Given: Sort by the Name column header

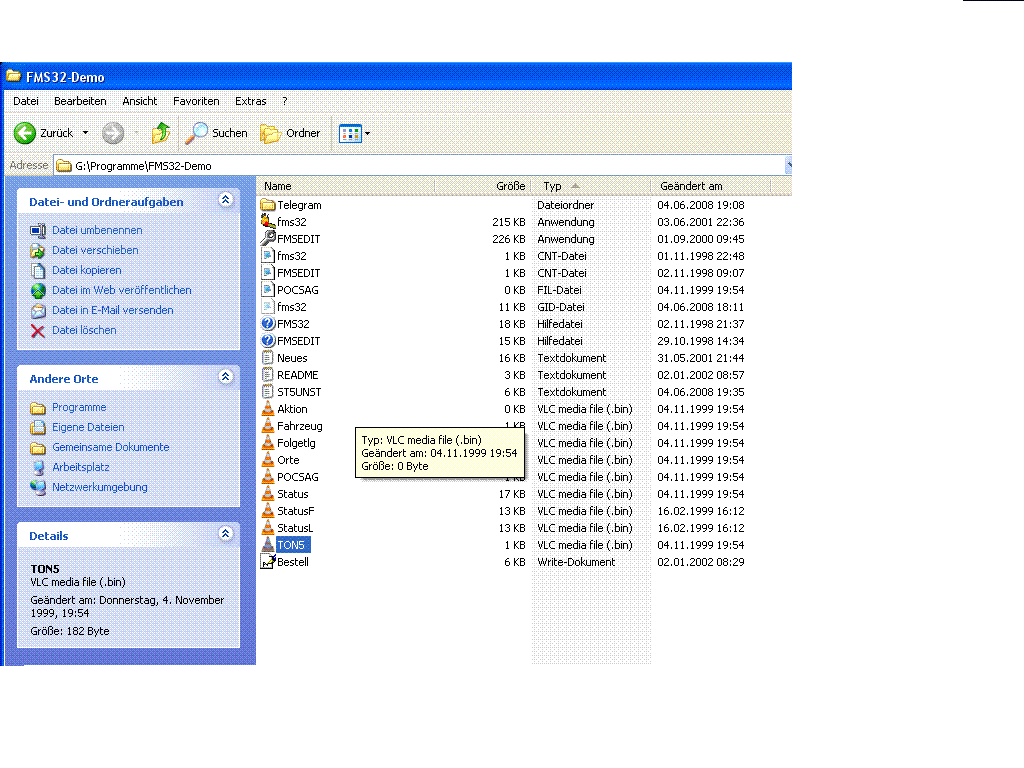Looking at the screenshot, I should (345, 186).
